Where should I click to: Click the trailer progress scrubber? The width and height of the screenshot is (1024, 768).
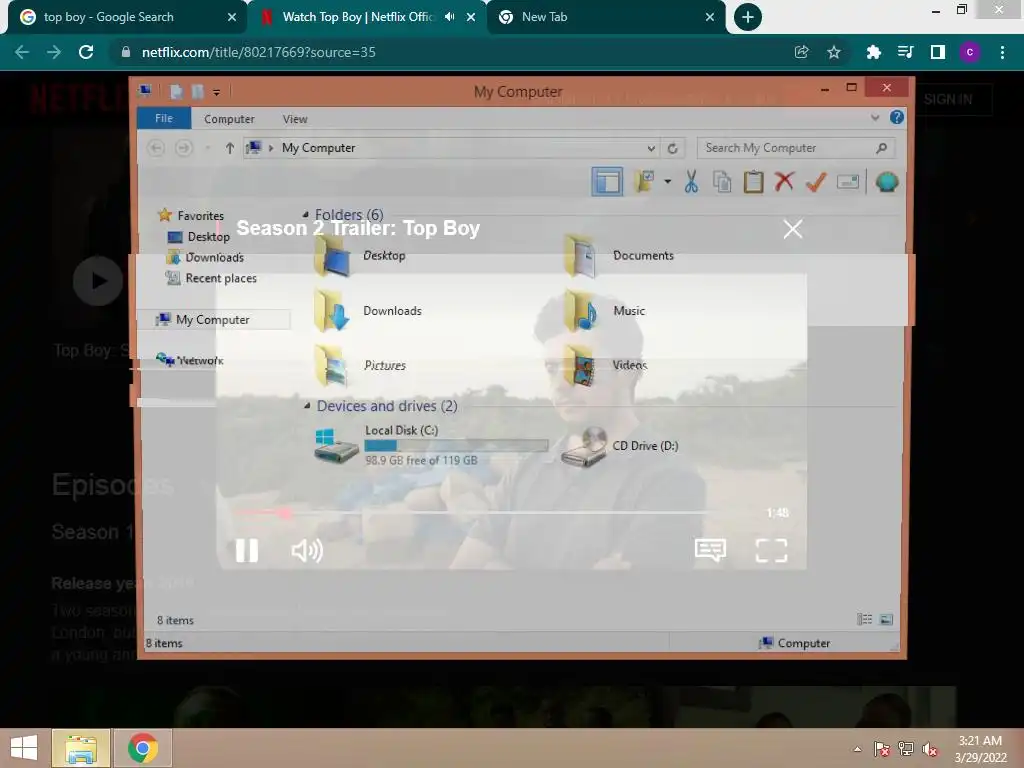pyautogui.click(x=285, y=513)
